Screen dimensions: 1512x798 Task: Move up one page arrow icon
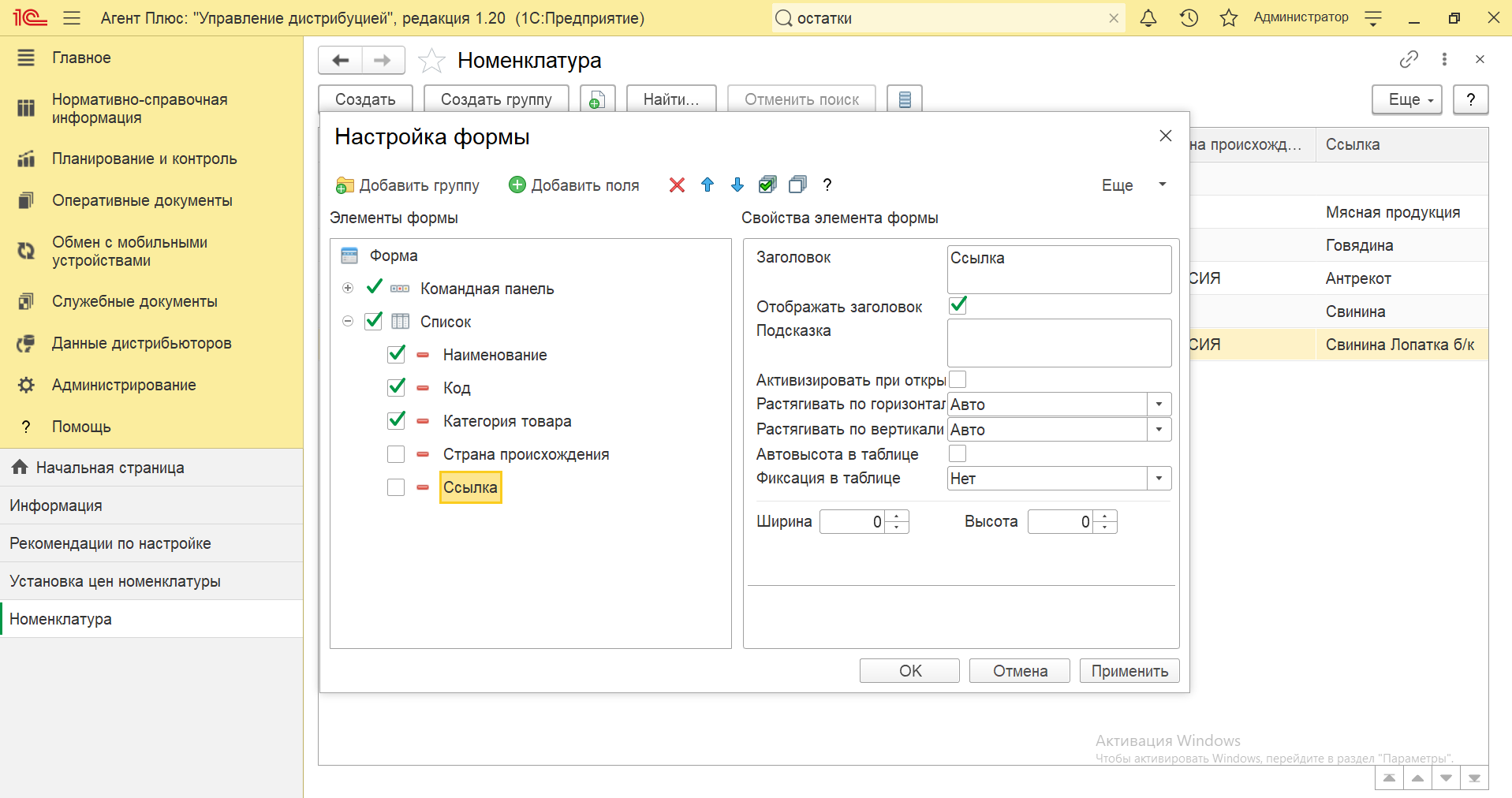pyautogui.click(x=1417, y=778)
